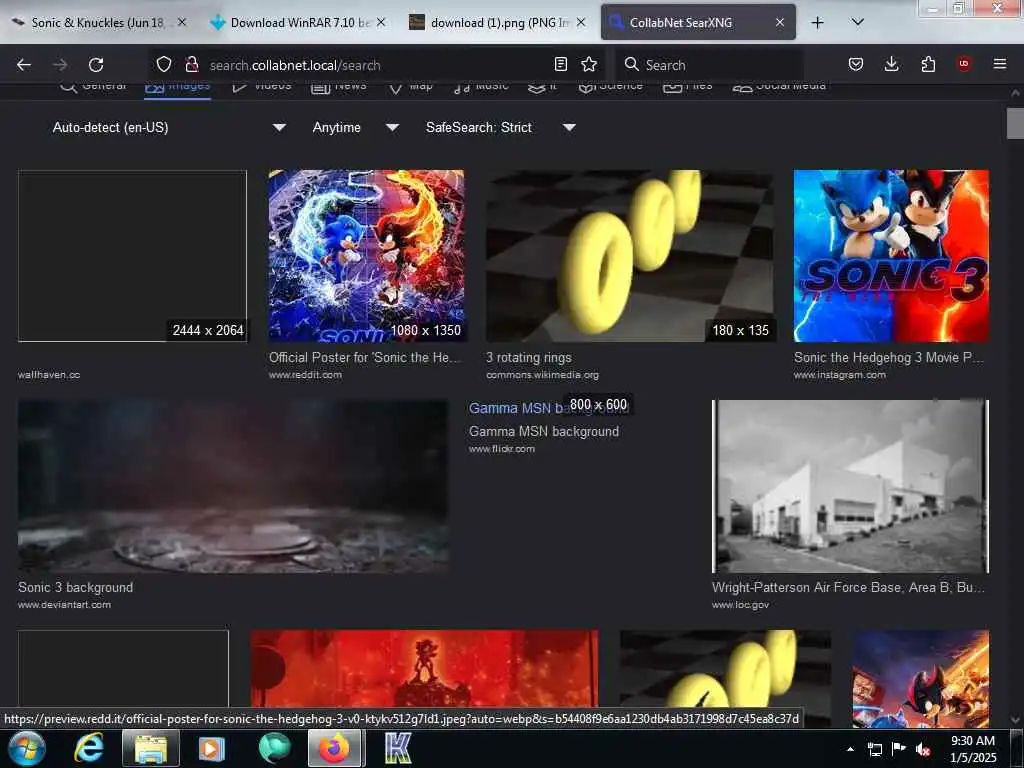
Task: Switch to the download (1).png tab
Action: click(499, 22)
